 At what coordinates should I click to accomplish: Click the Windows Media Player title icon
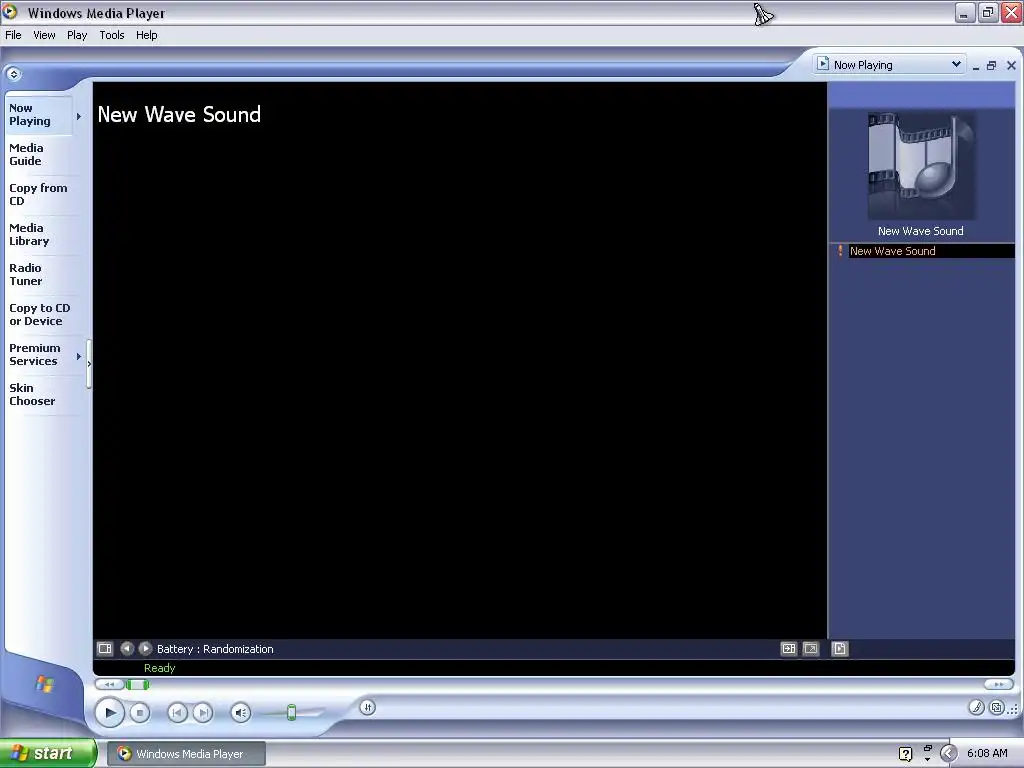tap(10, 12)
